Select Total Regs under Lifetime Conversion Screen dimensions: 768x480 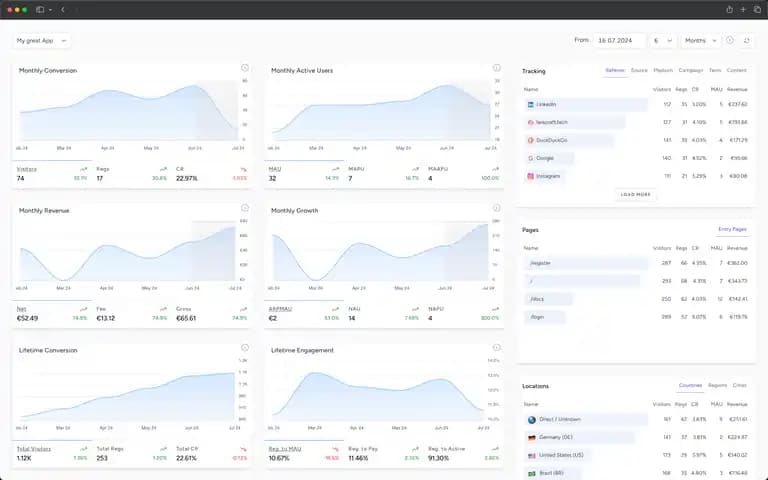pos(131,454)
